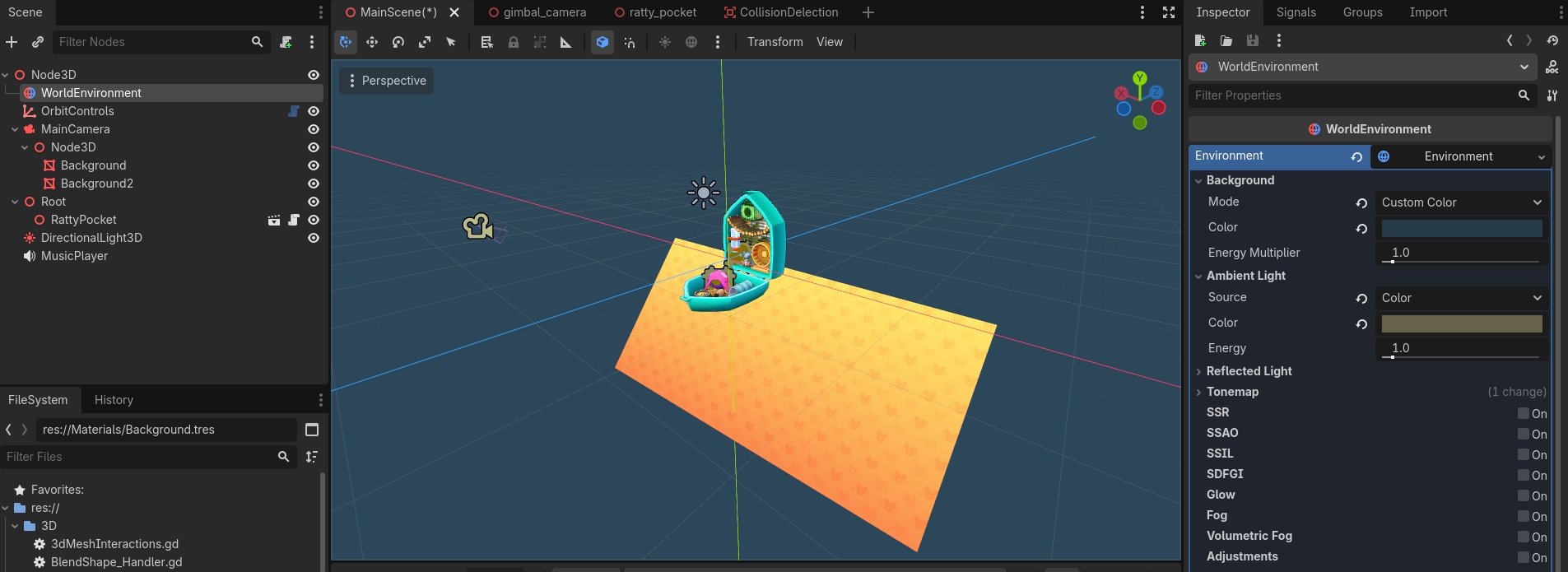Image resolution: width=1568 pixels, height=572 pixels.
Task: Click the Filter Properties search field
Action: tap(1355, 95)
